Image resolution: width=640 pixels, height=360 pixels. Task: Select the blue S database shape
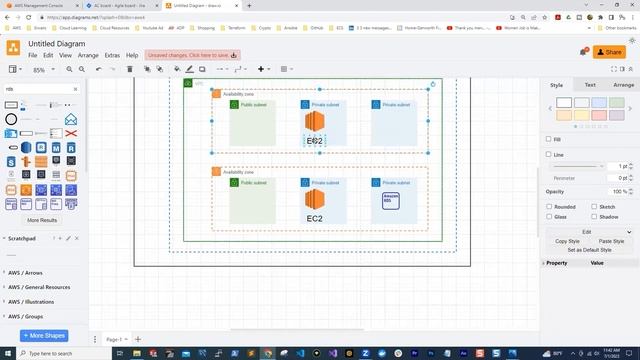click(x=11, y=162)
